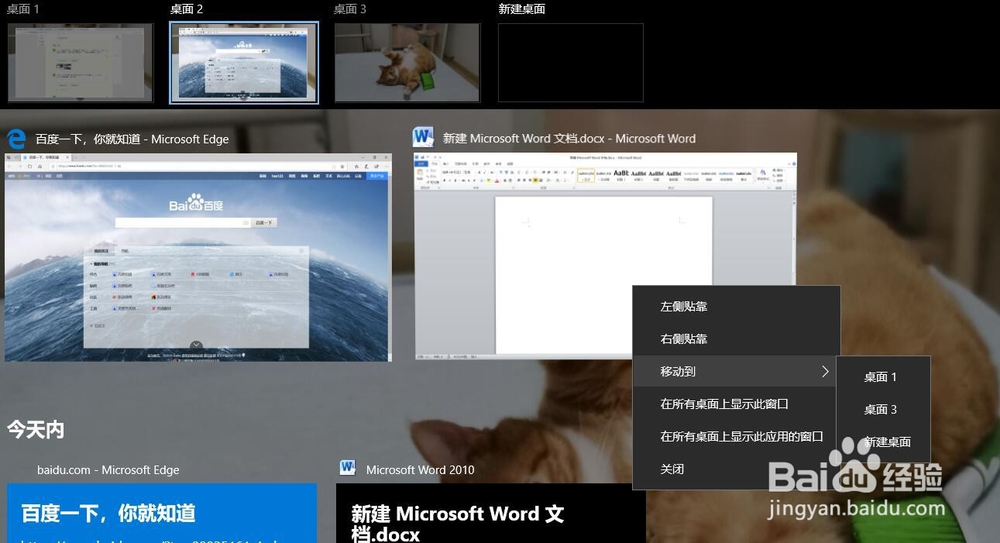Screen dimensions: 1000x543
Task: Move window to 桌面 3 in submenu
Action: click(883, 410)
